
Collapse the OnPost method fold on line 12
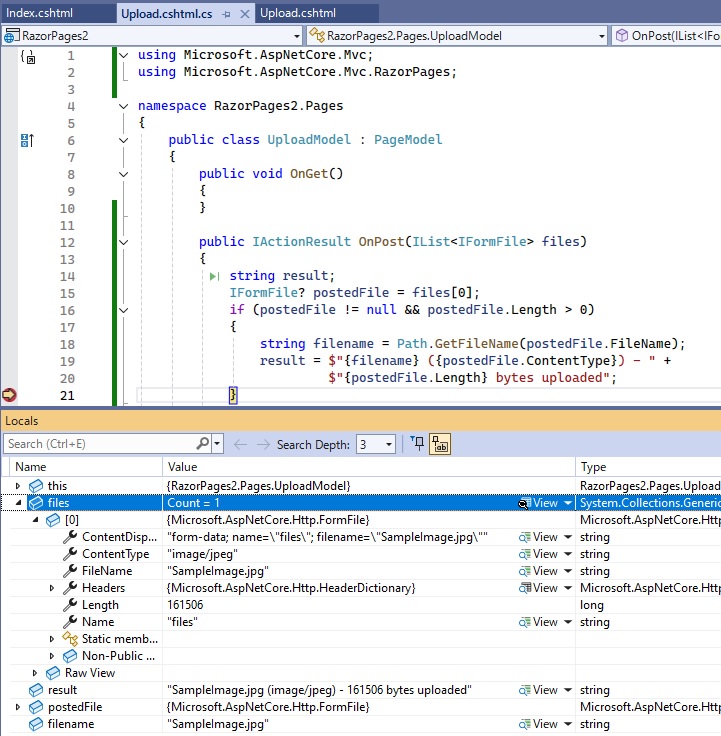click(x=123, y=242)
